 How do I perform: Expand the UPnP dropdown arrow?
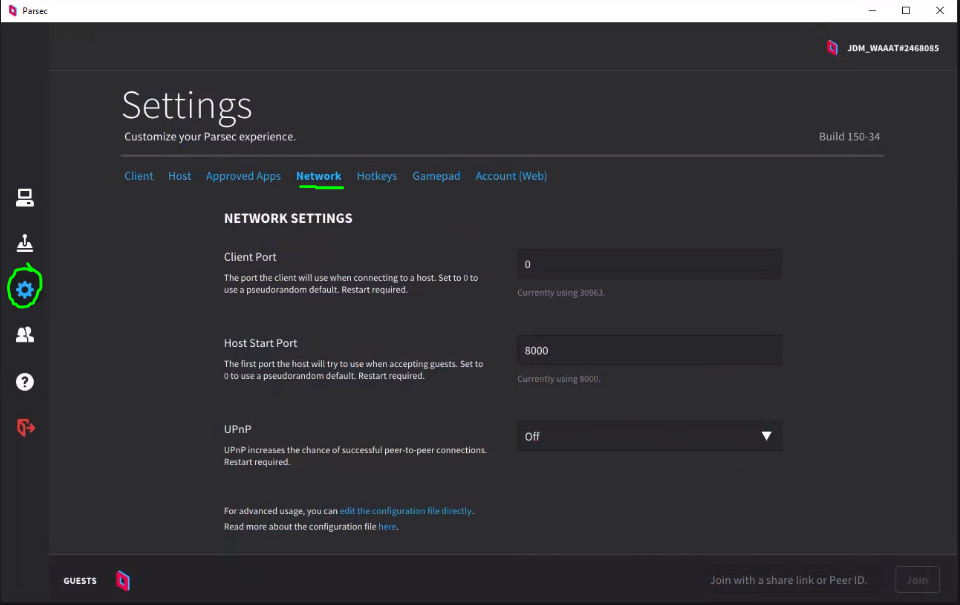766,436
